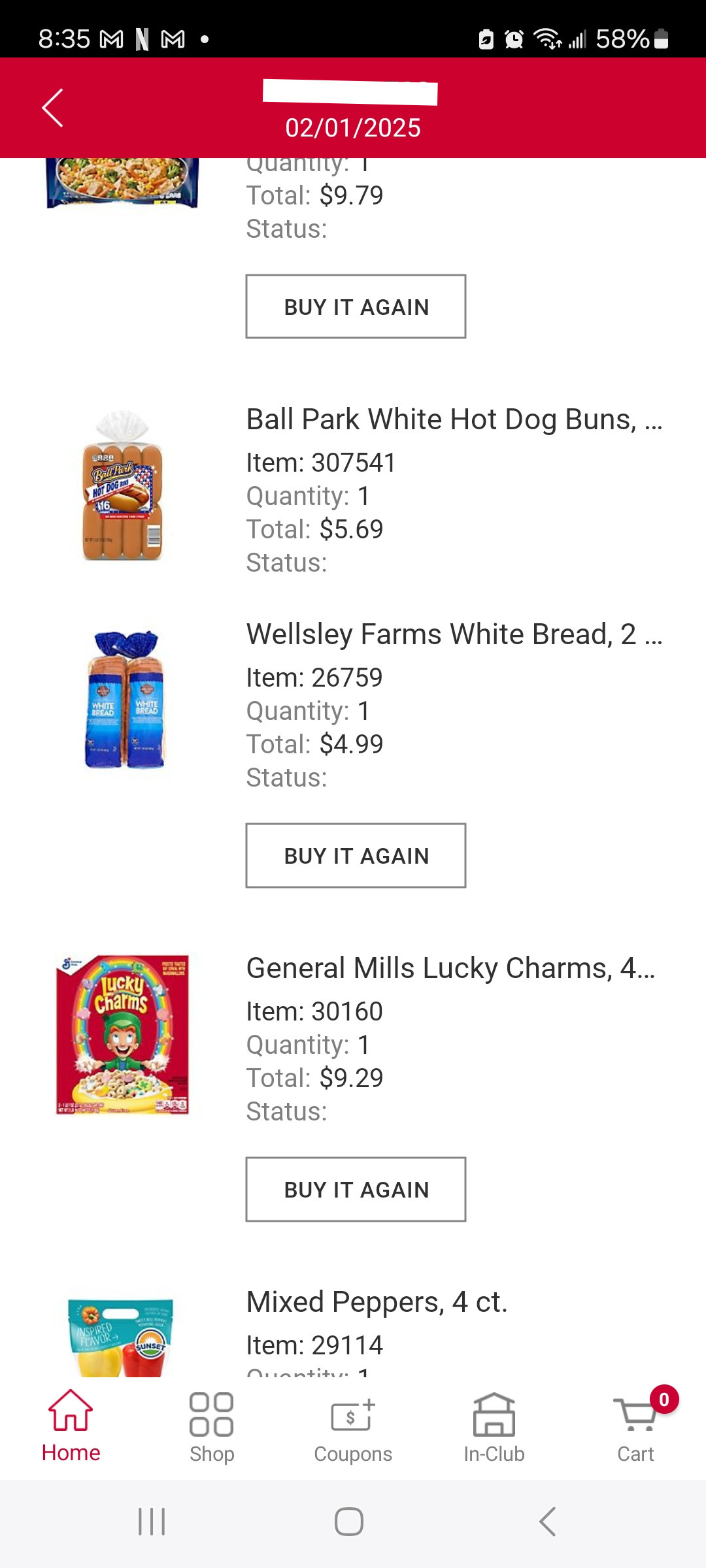Open the Cart icon
Viewport: 706px width, 1568px height.
(635, 1415)
